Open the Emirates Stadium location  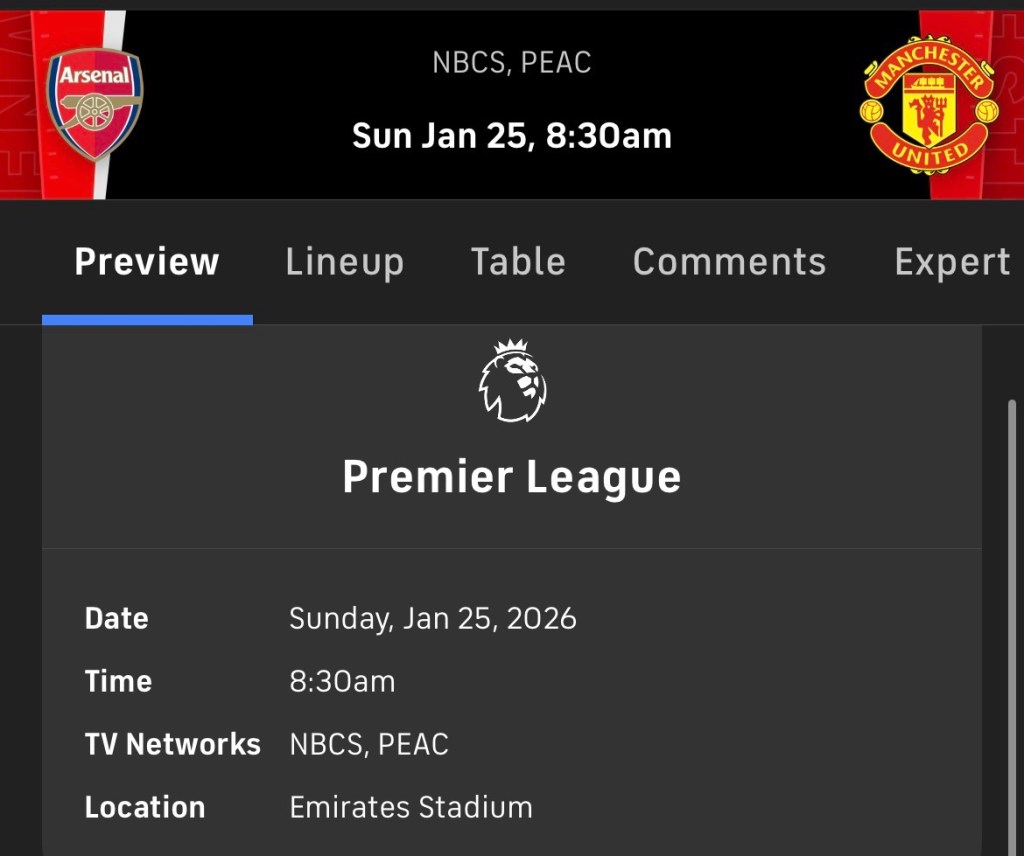pos(411,807)
